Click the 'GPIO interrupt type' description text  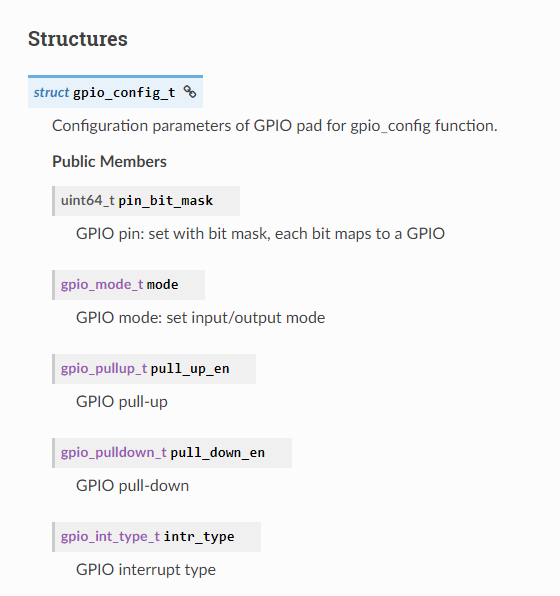pos(146,570)
